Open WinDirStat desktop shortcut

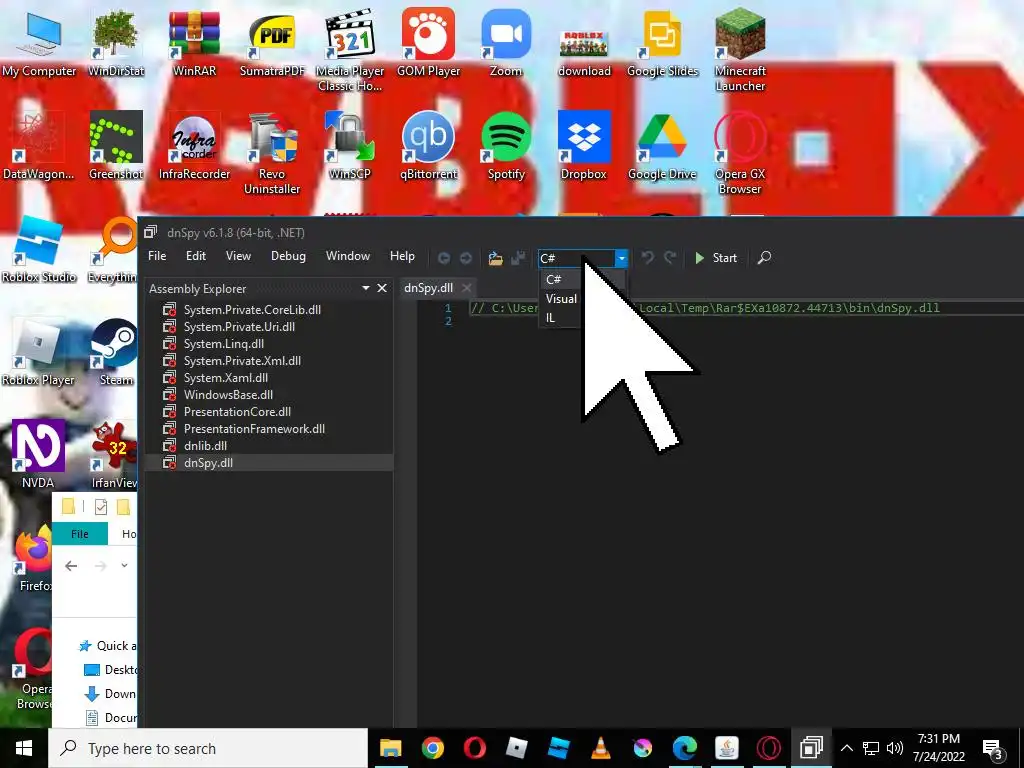(116, 43)
